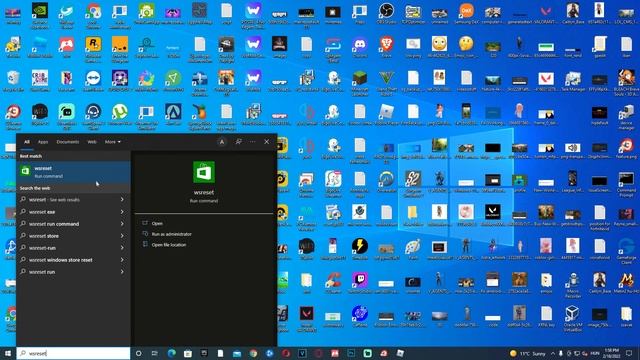
Task: Show hidden system tray icons chevron
Action: (553, 353)
